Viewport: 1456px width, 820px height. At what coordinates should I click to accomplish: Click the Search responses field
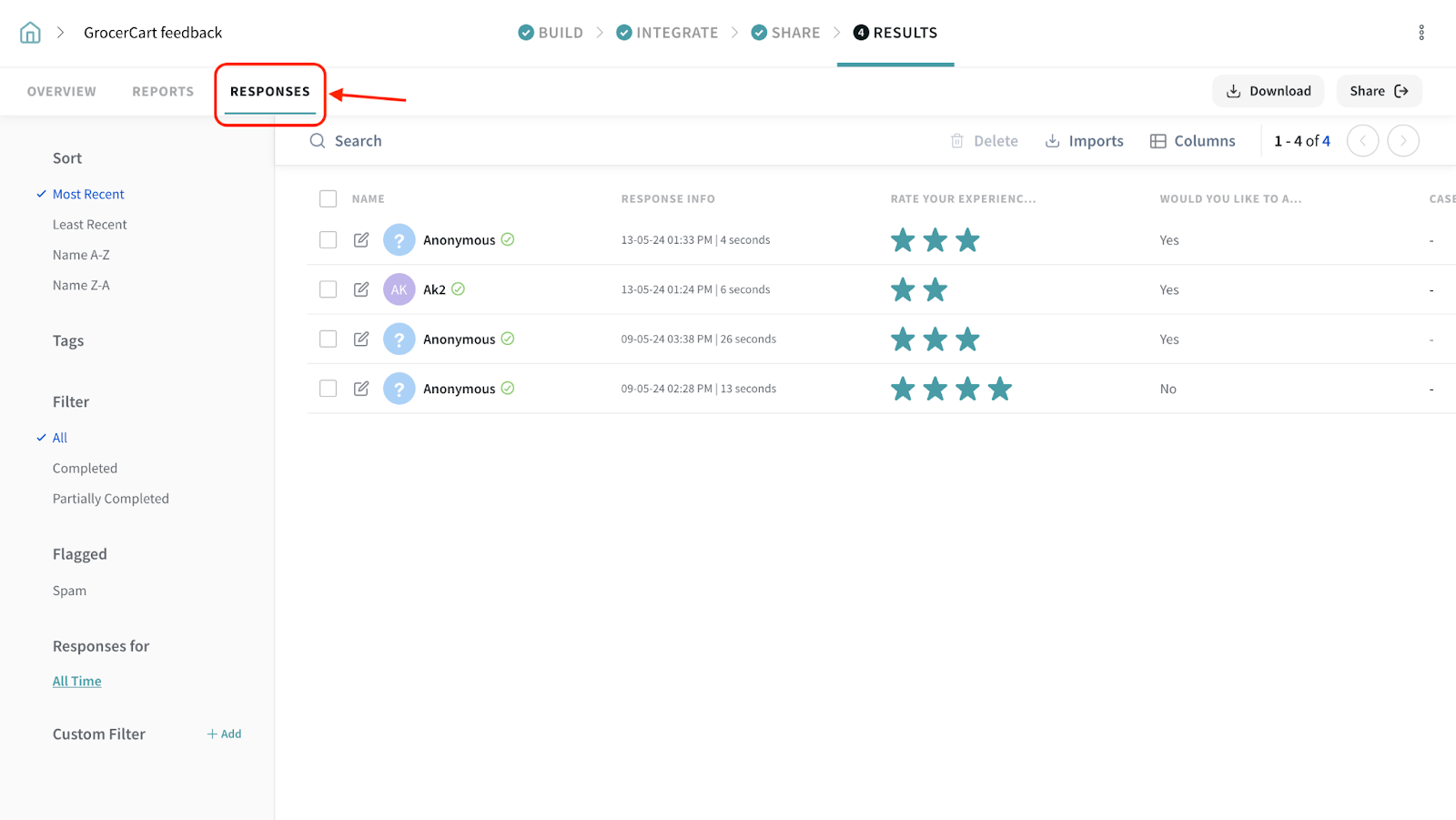click(x=358, y=141)
